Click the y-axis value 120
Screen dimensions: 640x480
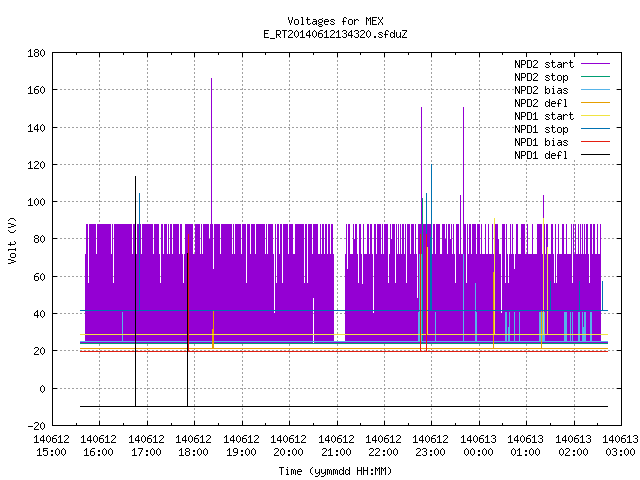click(36, 165)
